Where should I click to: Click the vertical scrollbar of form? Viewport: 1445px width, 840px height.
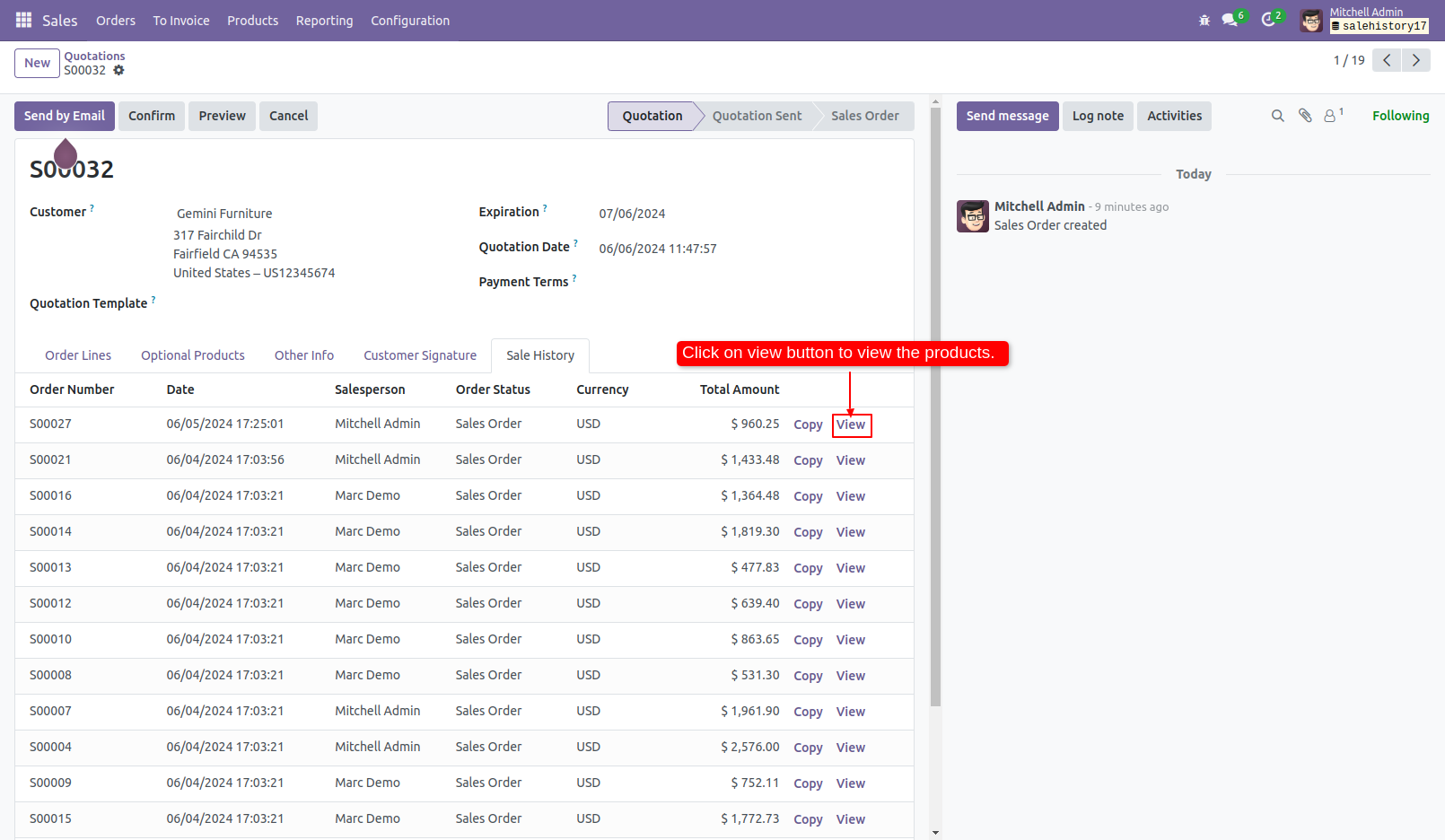pyautogui.click(x=935, y=404)
